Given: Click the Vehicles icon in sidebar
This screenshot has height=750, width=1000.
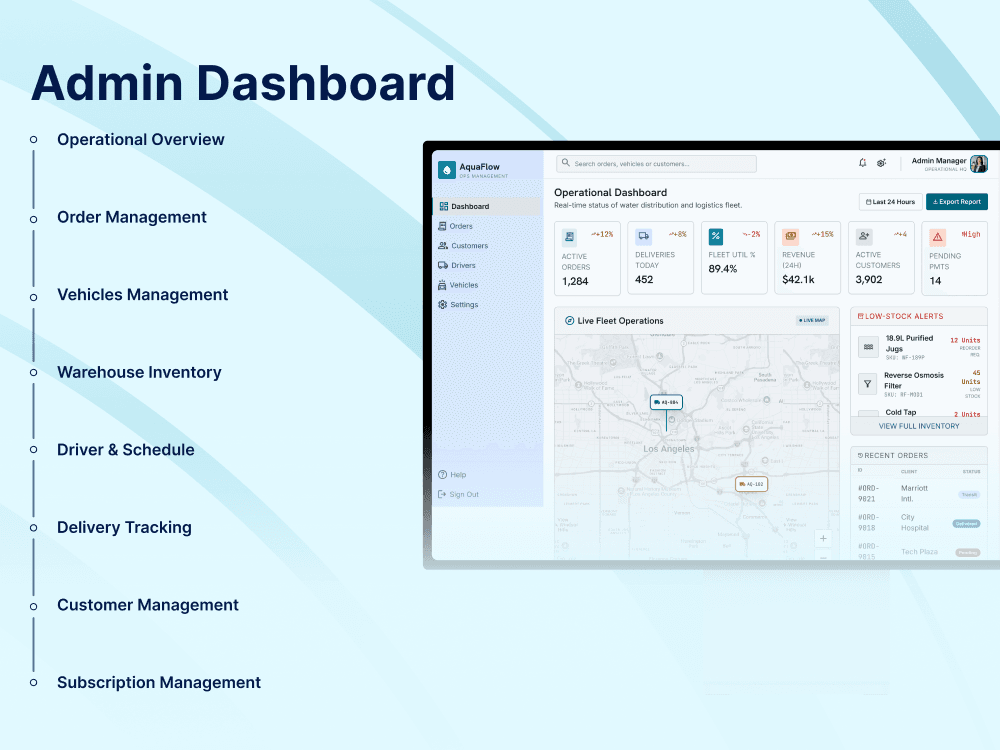Looking at the screenshot, I should coord(442,285).
